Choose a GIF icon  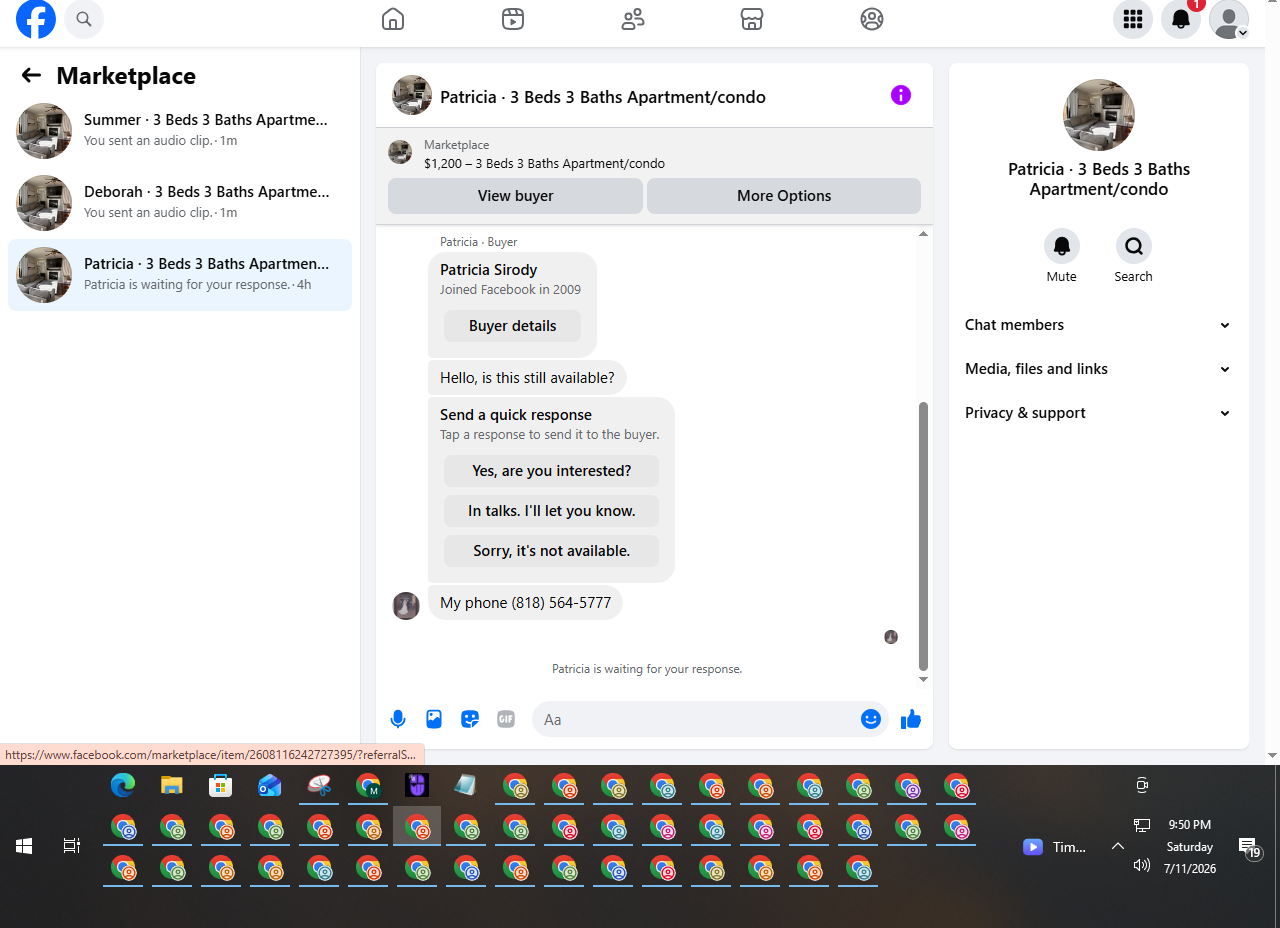click(506, 719)
